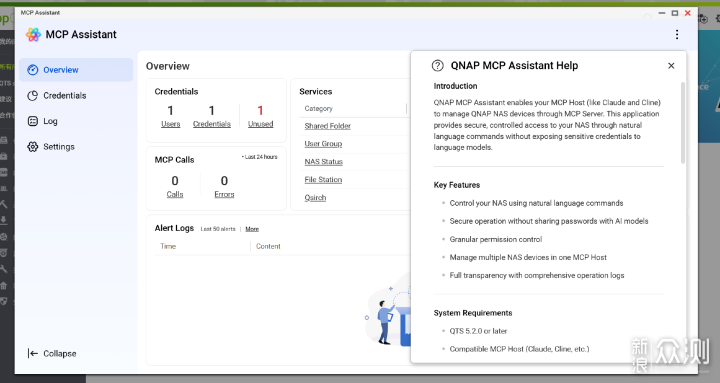Viewport: 720px width, 383px height.
Task: Click the help panel vertical scrollbar
Action: [x=683, y=123]
